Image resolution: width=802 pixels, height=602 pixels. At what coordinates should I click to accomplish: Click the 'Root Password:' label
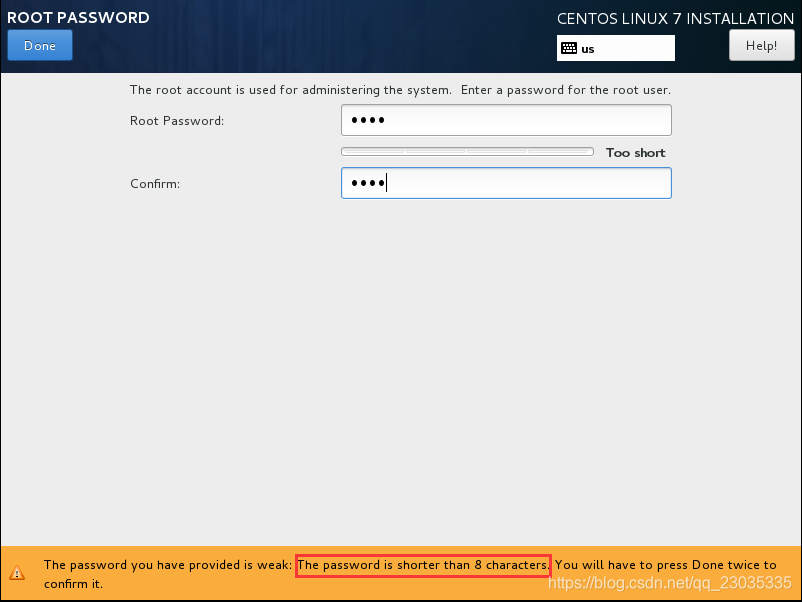click(x=177, y=121)
